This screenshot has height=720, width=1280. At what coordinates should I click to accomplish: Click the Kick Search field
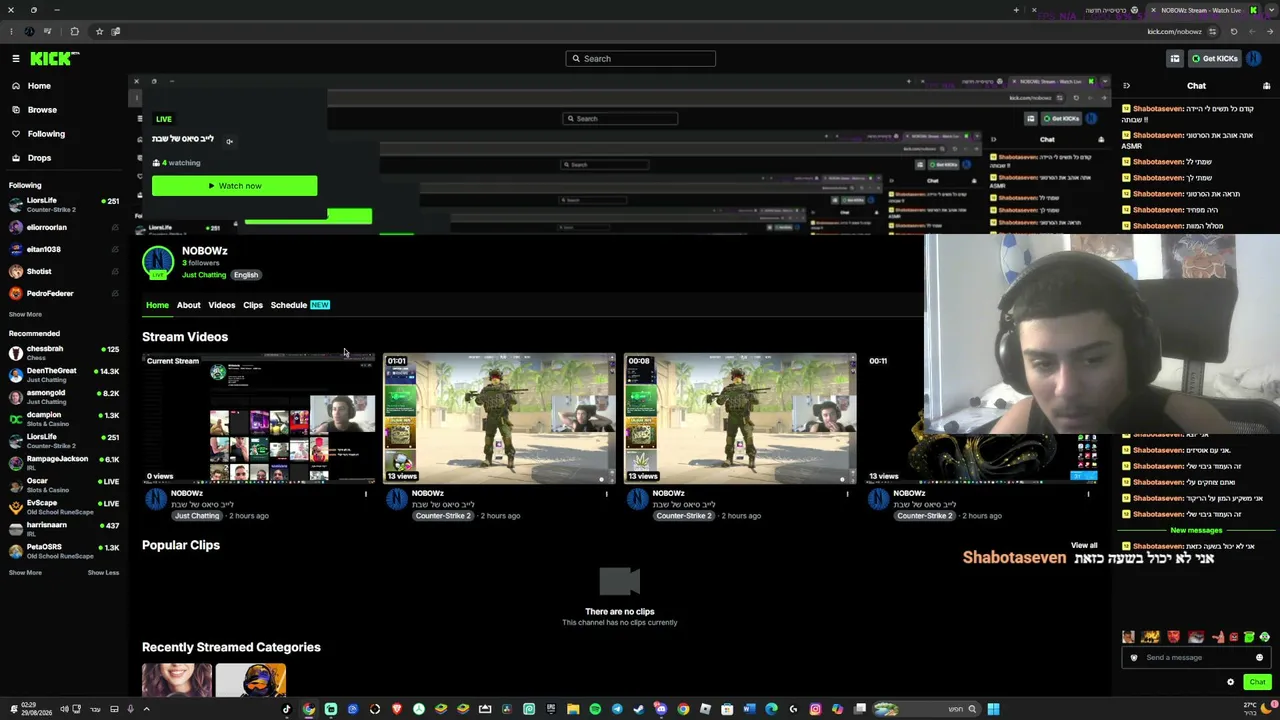(640, 58)
